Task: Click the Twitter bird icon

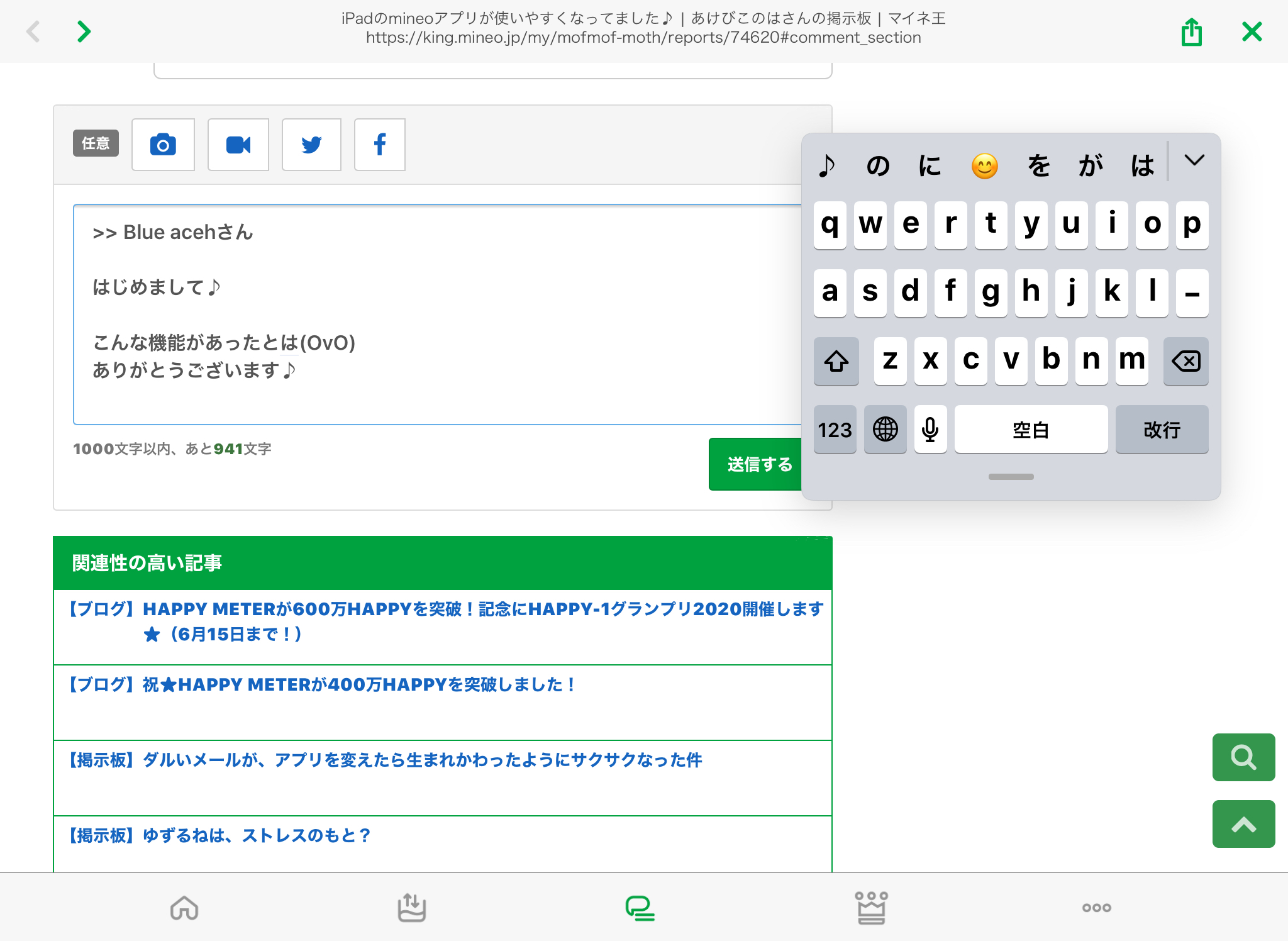Action: pos(311,145)
